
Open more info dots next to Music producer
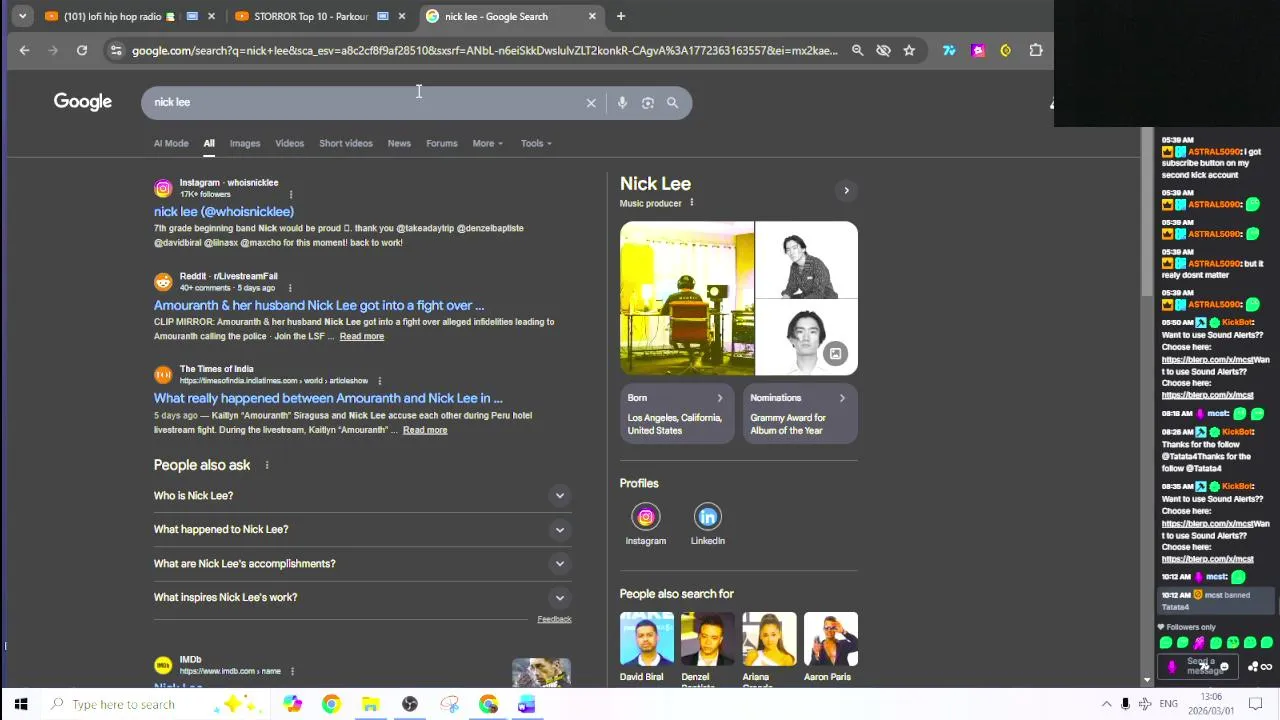click(x=691, y=203)
